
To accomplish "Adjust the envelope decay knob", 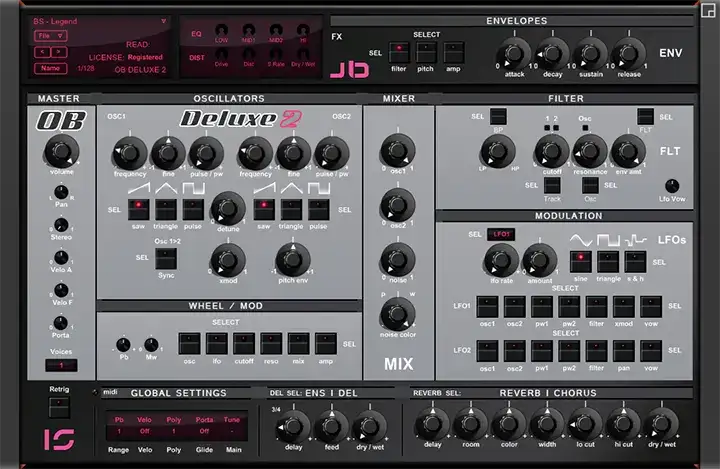I will [552, 53].
